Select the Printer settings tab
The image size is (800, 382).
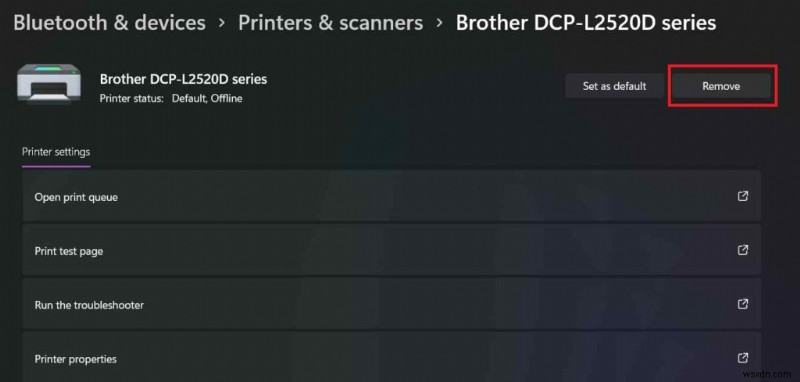point(56,152)
